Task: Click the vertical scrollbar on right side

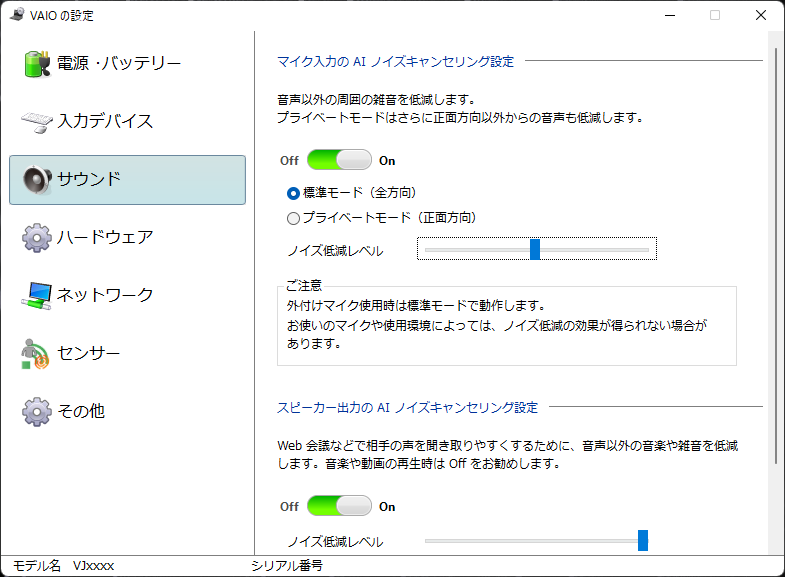Action: (775, 255)
